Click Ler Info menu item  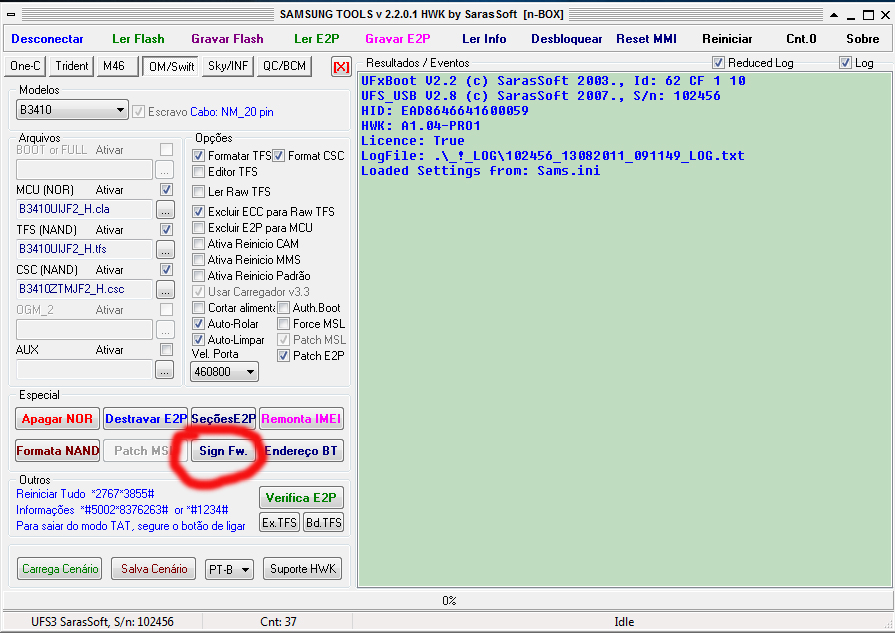[484, 39]
